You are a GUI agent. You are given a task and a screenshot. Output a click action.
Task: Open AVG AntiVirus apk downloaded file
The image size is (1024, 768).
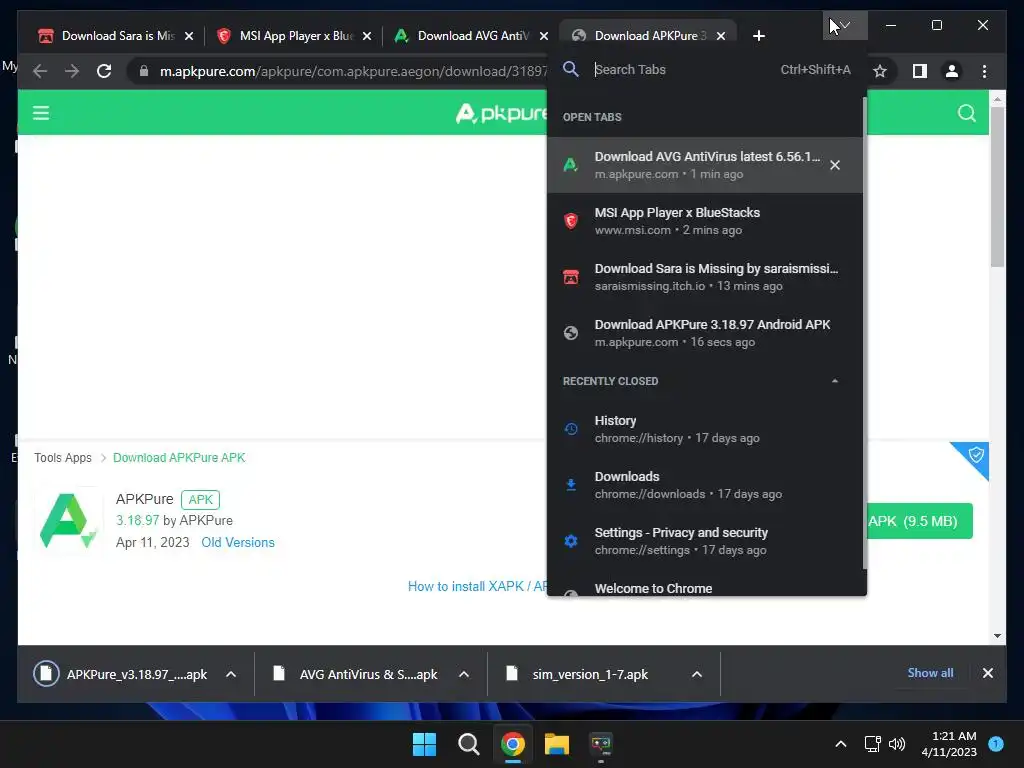(355, 675)
